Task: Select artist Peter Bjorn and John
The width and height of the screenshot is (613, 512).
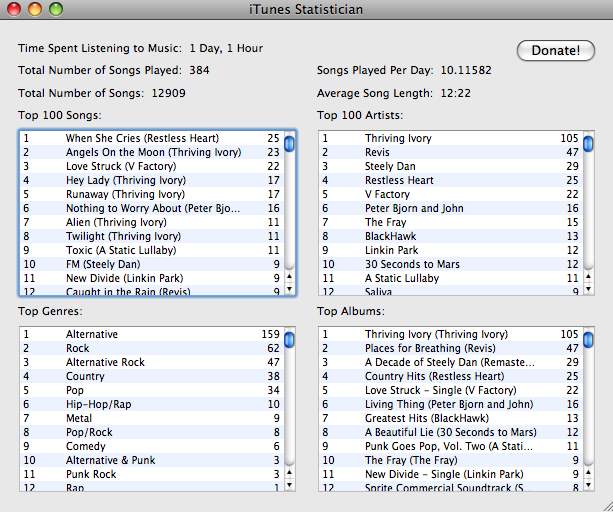Action: tap(451, 208)
